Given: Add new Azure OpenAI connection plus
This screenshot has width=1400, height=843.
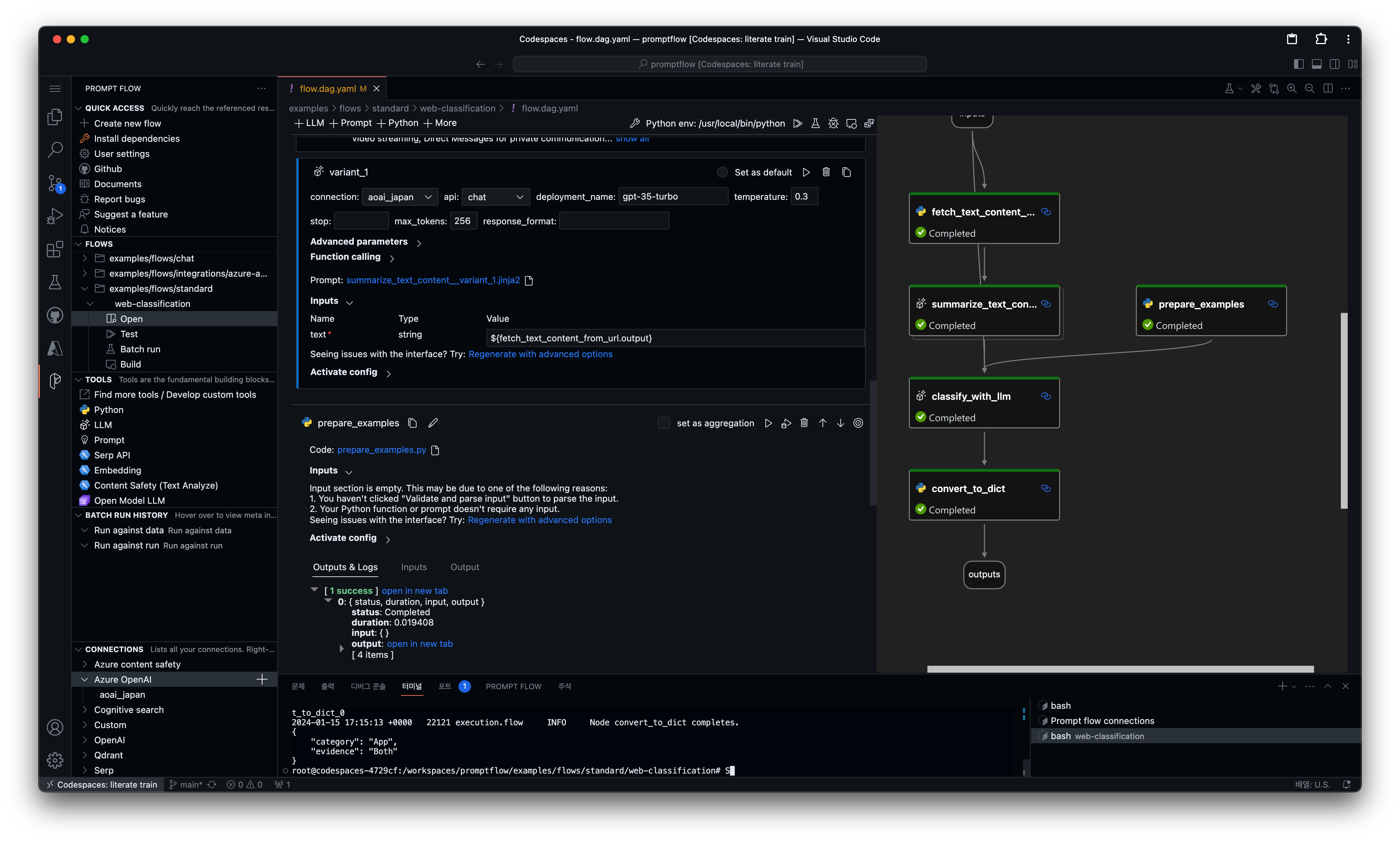Looking at the screenshot, I should tap(262, 680).
